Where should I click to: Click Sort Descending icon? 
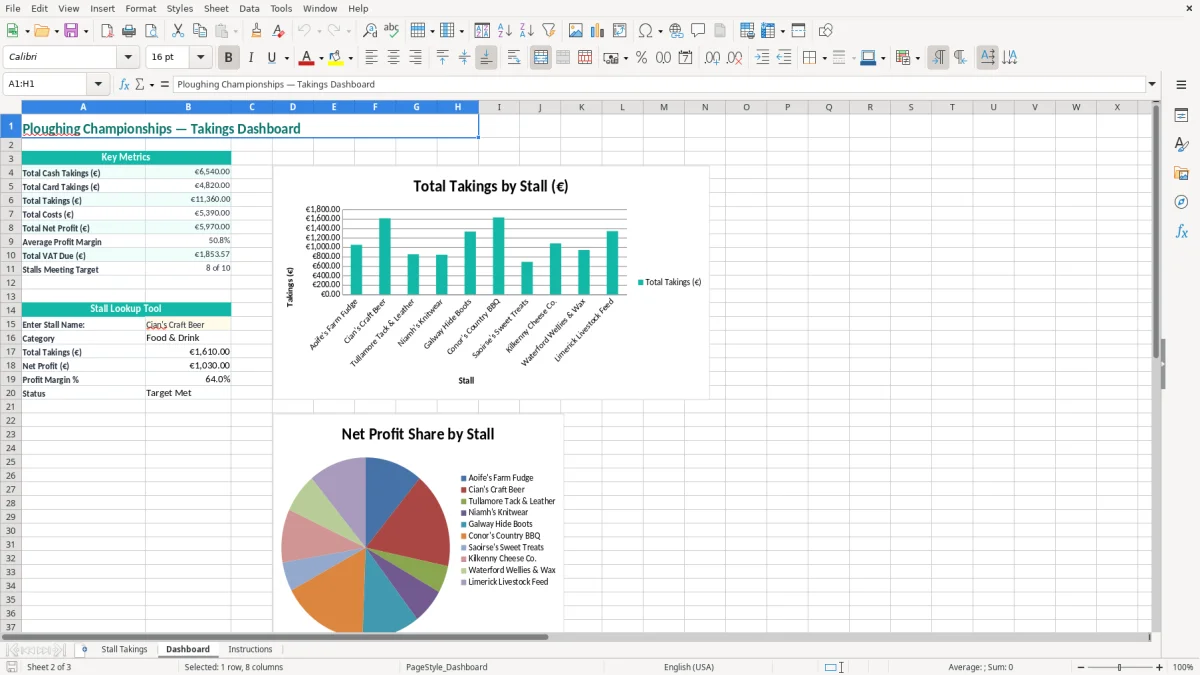[x=527, y=31]
